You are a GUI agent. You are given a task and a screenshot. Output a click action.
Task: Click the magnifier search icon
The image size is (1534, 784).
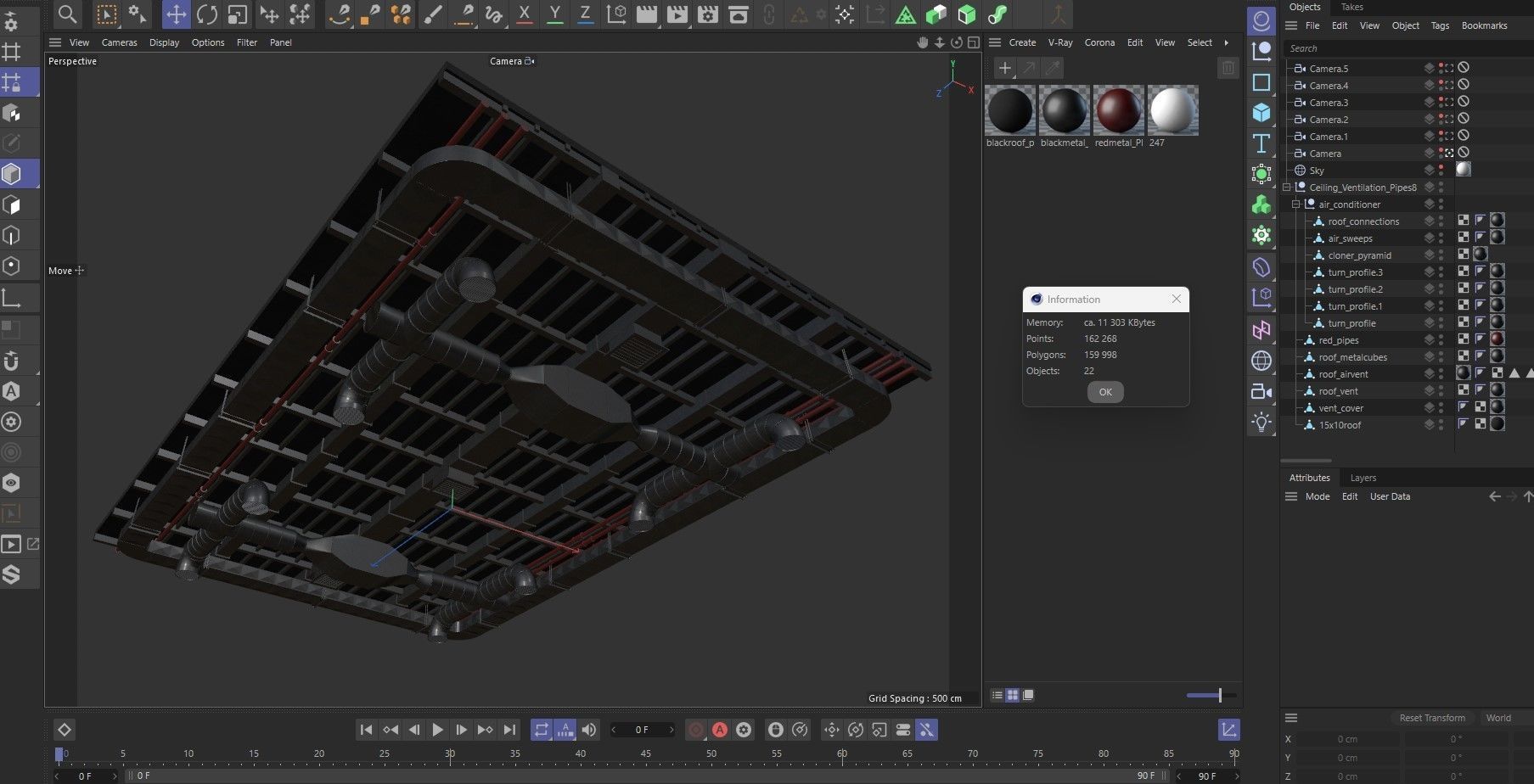click(x=67, y=14)
